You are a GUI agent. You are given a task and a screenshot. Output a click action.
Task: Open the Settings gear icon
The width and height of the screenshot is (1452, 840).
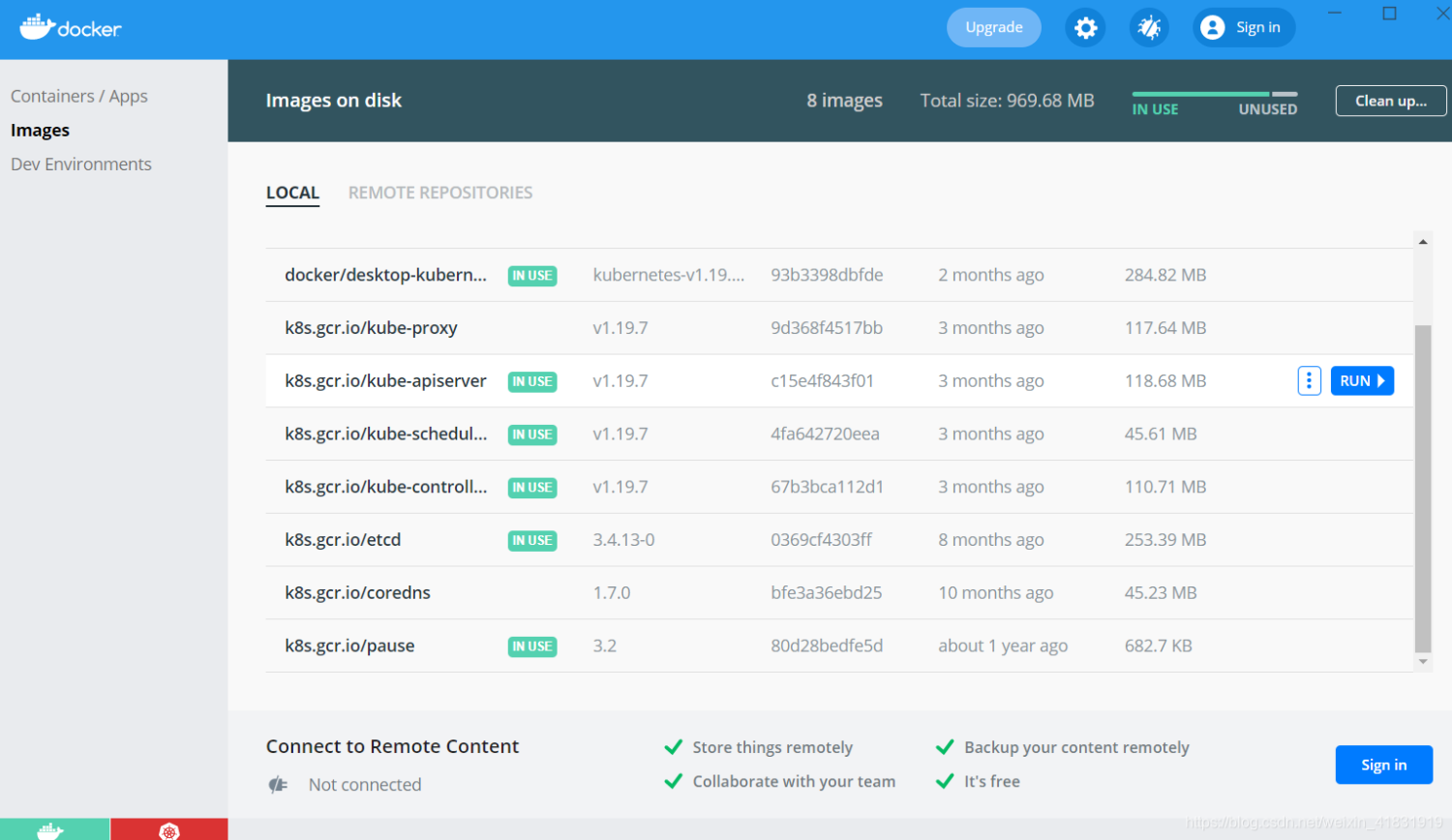pyautogui.click(x=1085, y=27)
